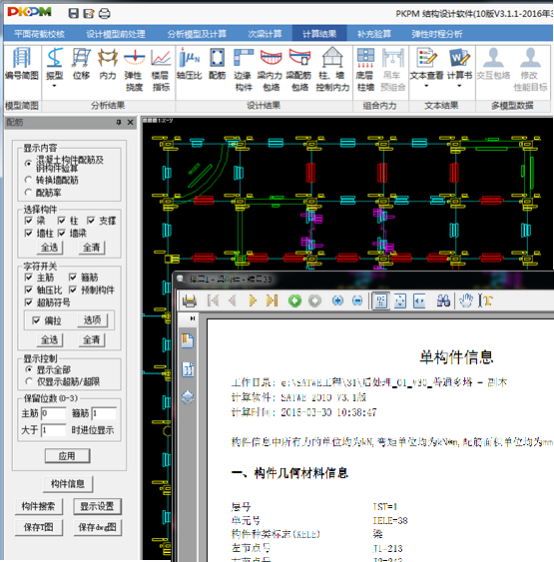Expand the 文本查看 dropdown arrow
554x562 pixels.
(426, 86)
